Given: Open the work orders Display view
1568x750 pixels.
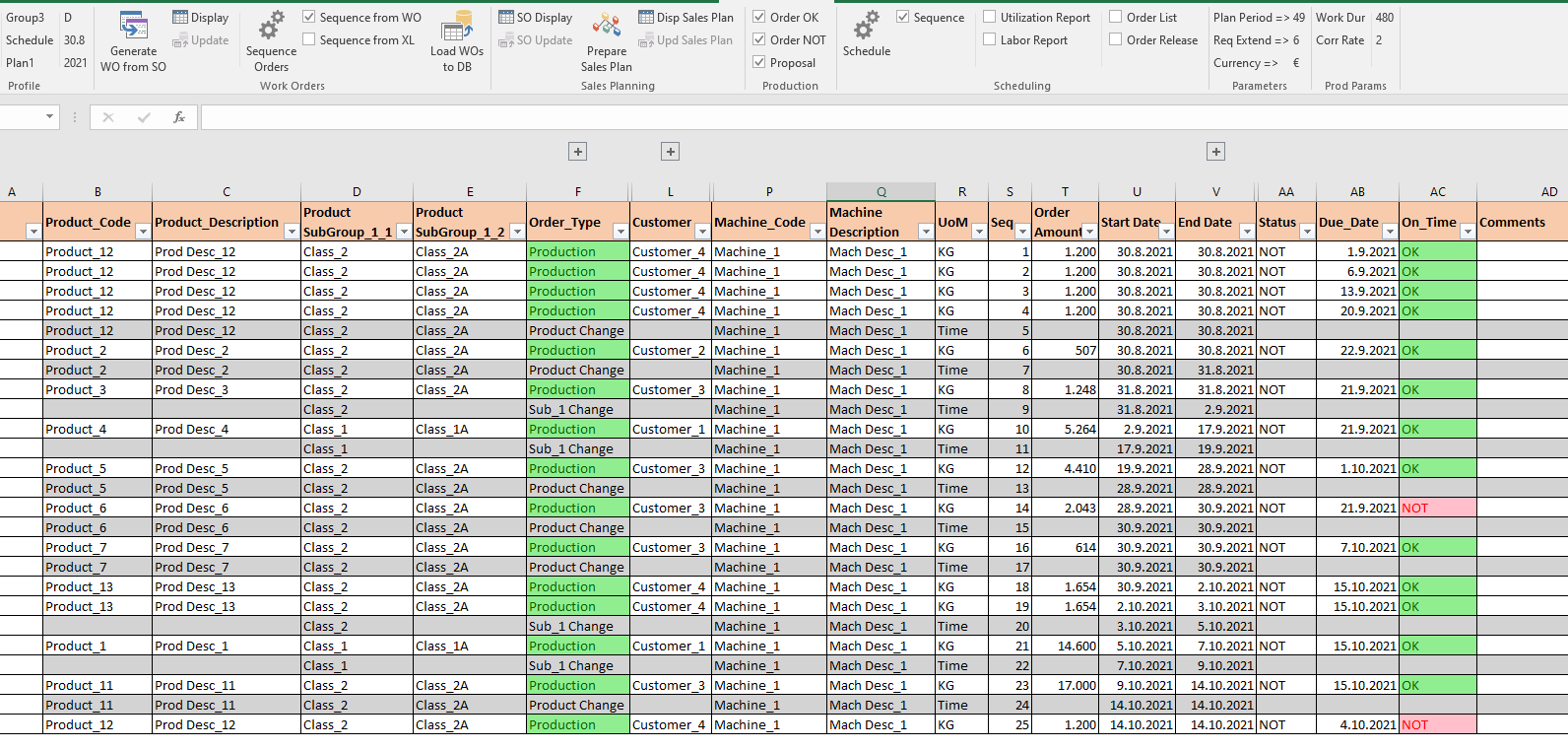Looking at the screenshot, I should 200,18.
